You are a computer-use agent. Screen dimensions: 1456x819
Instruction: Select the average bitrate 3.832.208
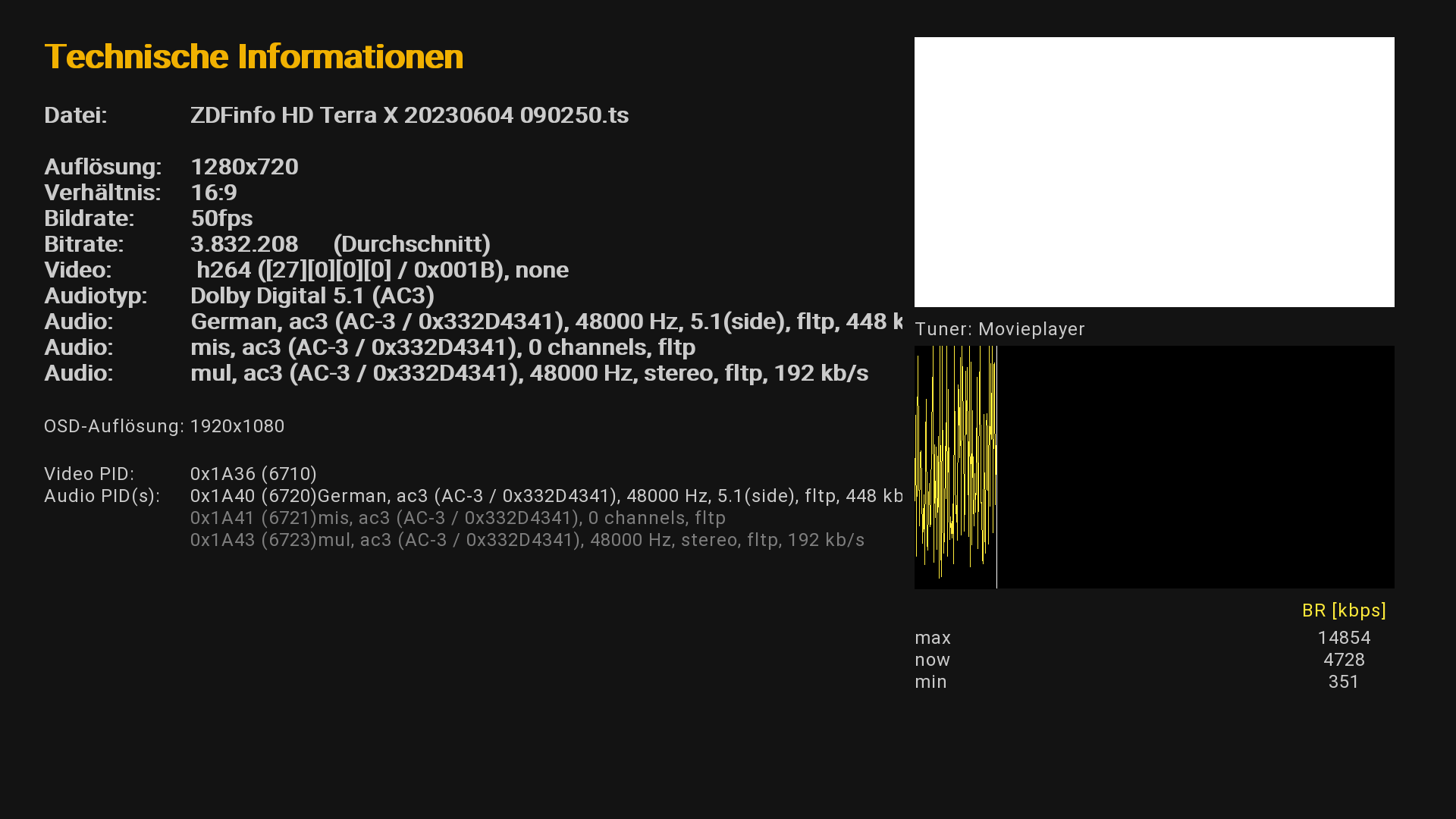[244, 244]
